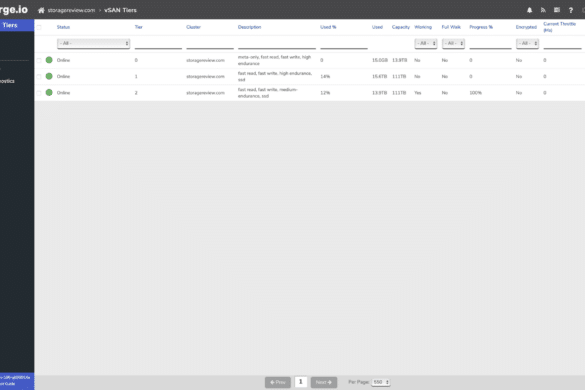
Task: Click the Next page button
Action: click(x=324, y=382)
